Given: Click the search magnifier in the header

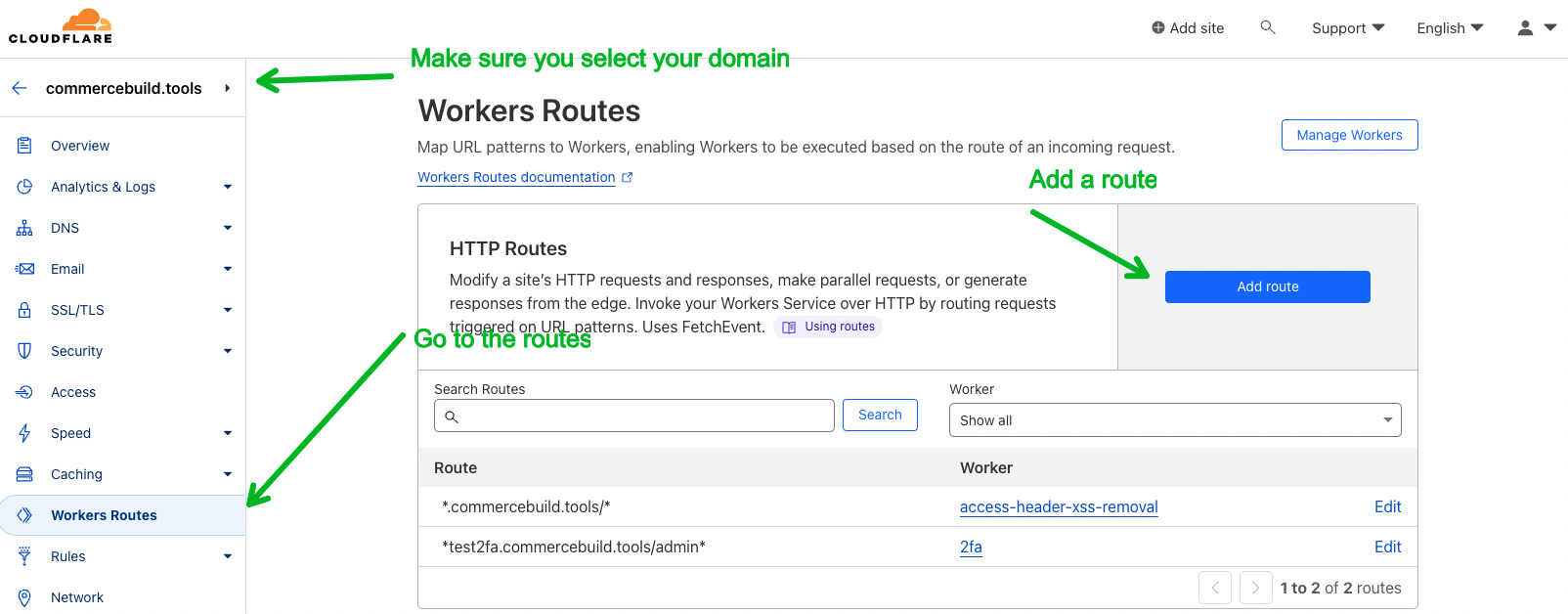Looking at the screenshot, I should [x=1268, y=27].
